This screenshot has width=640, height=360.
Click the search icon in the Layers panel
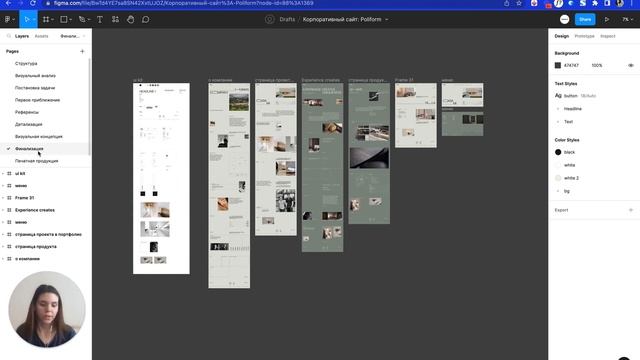pos(9,36)
